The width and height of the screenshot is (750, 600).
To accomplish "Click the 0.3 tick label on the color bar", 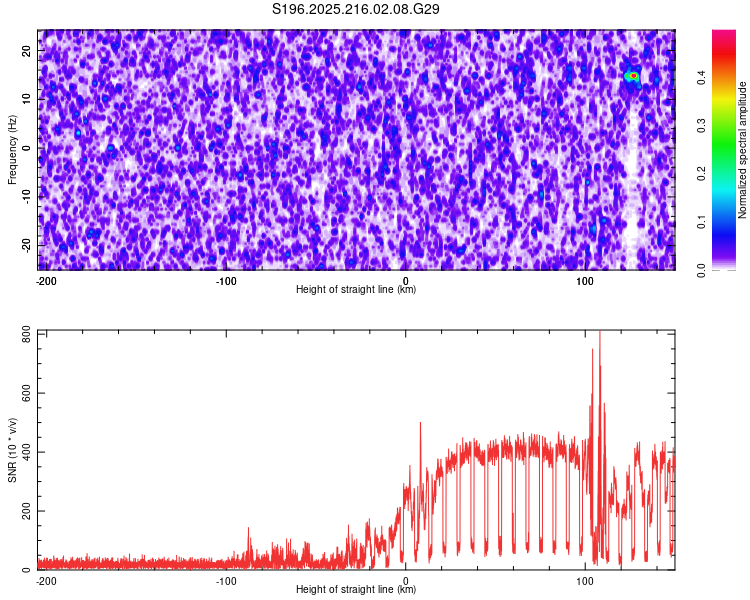I will (701, 125).
